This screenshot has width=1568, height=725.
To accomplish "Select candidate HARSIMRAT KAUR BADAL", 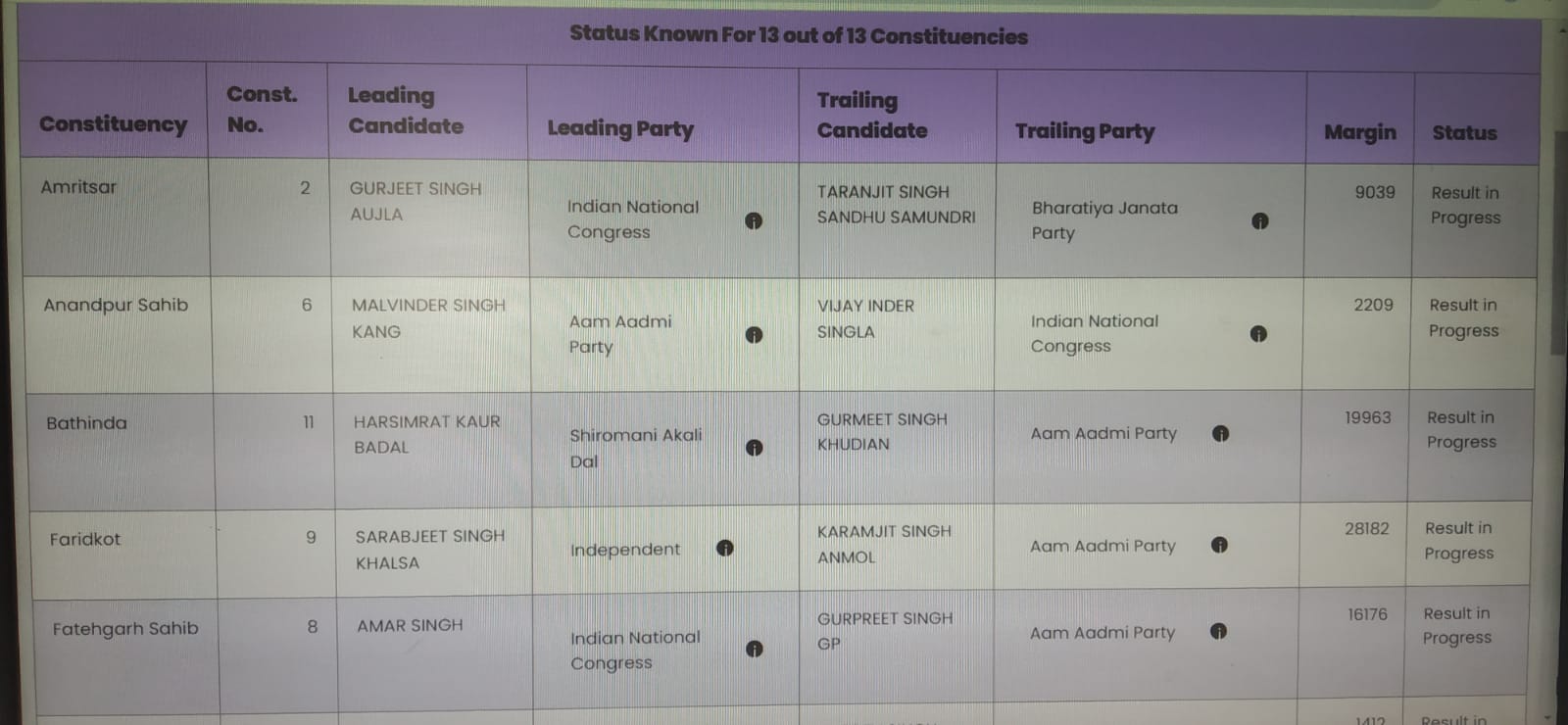I will click(x=426, y=434).
